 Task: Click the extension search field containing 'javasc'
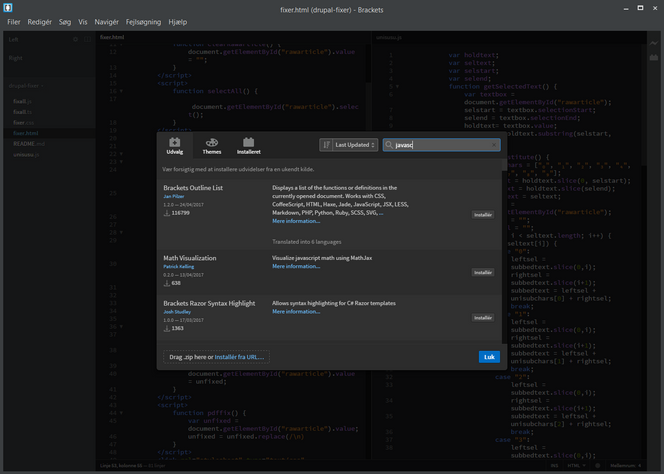442,145
